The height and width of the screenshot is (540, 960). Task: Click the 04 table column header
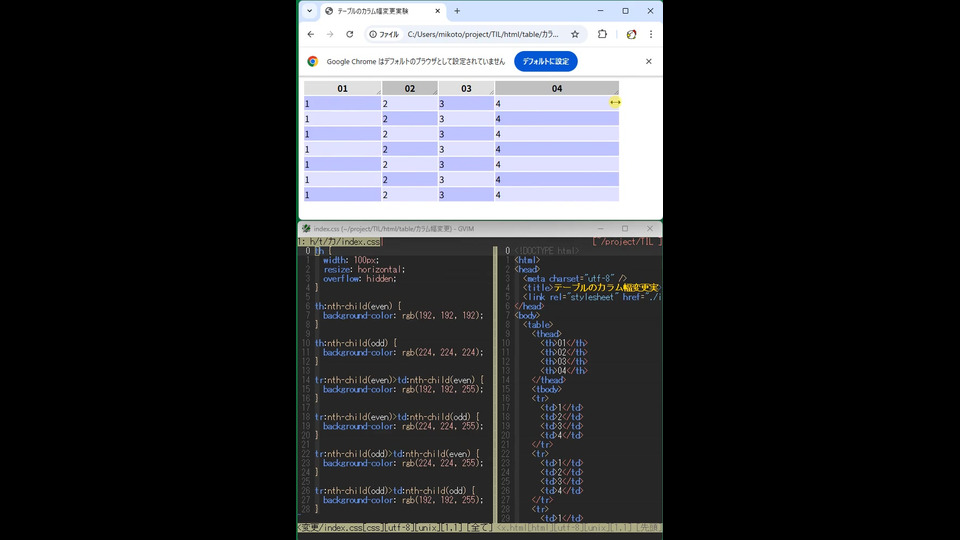(557, 88)
